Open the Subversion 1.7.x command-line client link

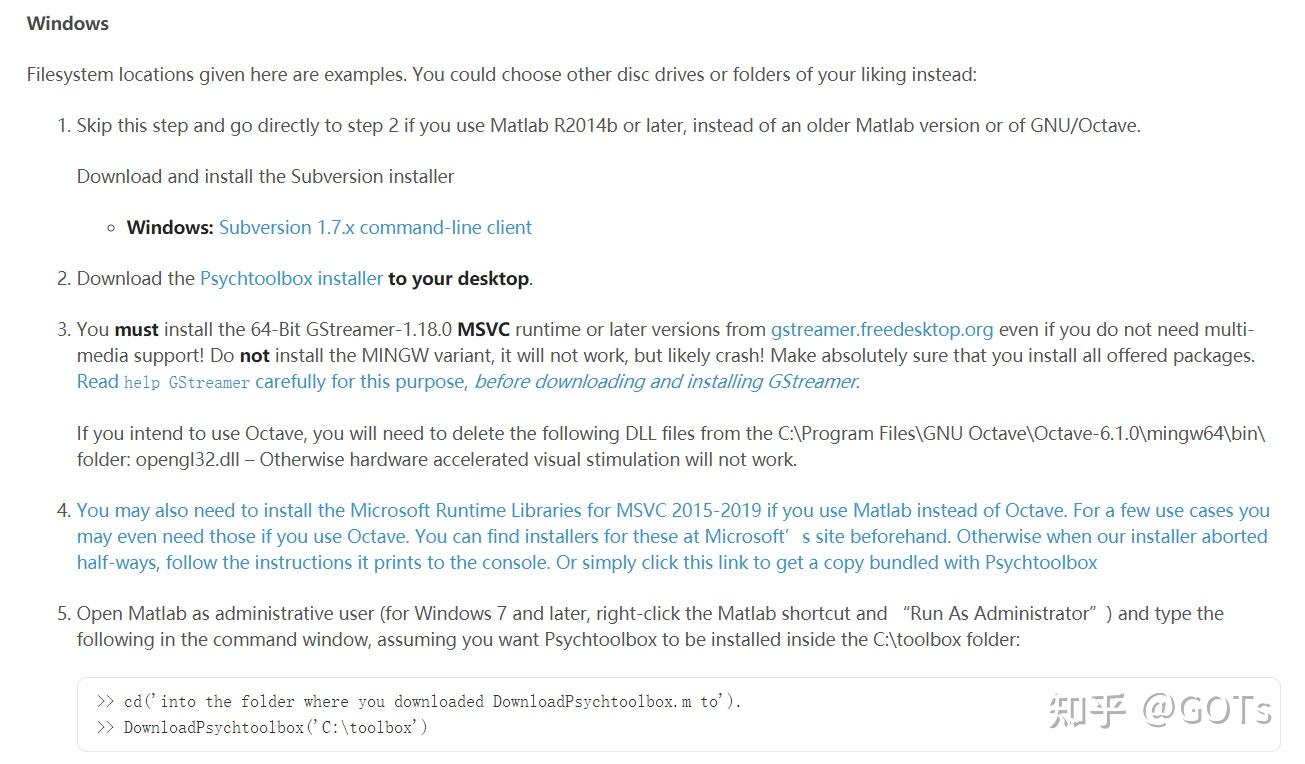(375, 227)
